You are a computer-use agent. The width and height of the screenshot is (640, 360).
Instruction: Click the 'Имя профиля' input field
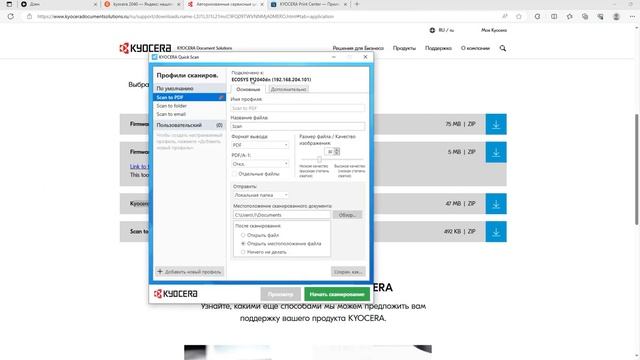[x=298, y=108]
